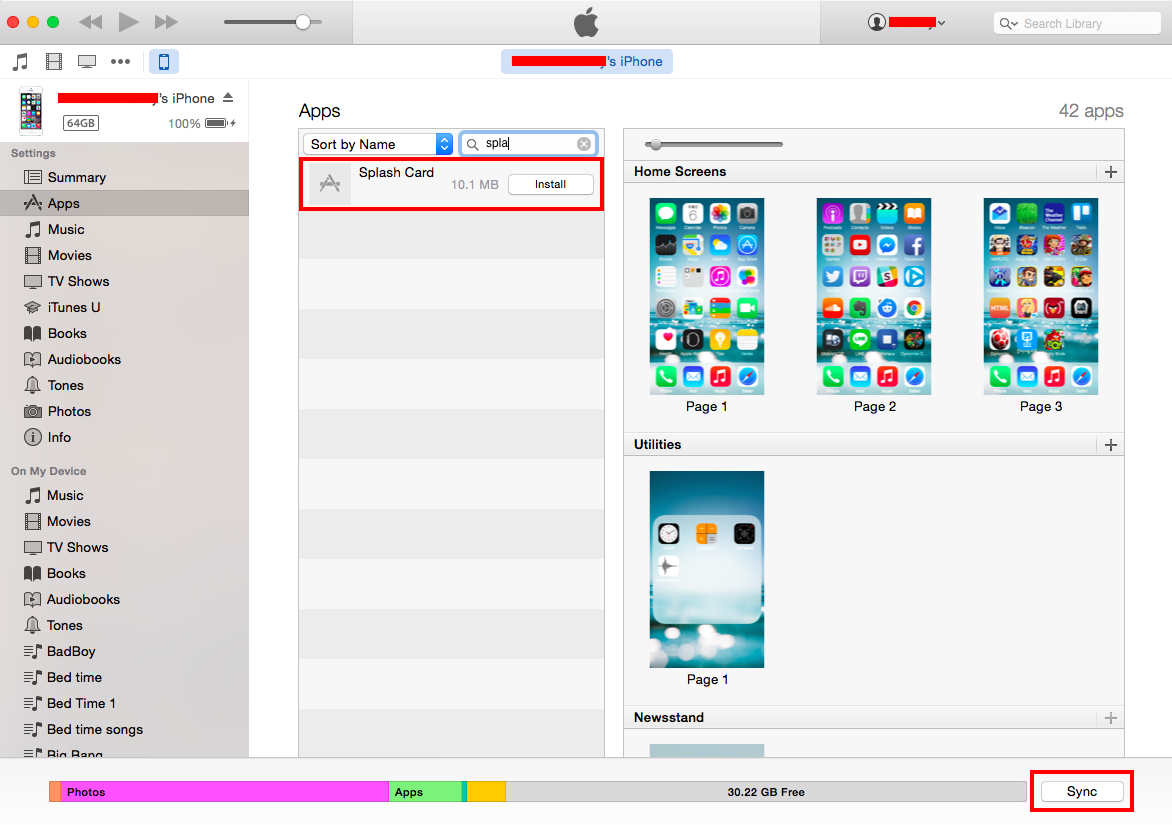Open Audiobooks under On My Device
The height and width of the screenshot is (825, 1172).
(124, 599)
